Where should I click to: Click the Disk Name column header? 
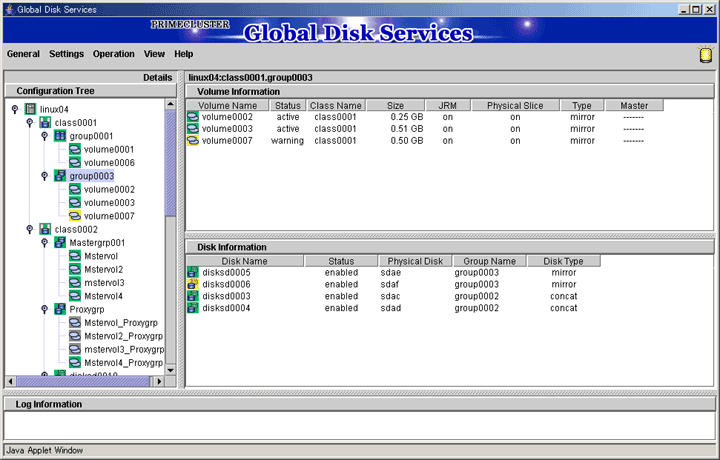click(244, 261)
